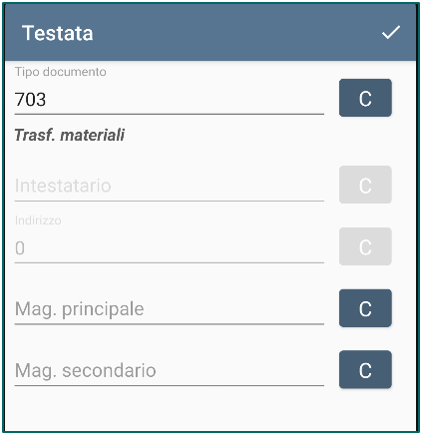Select the Intestatario input field

[169, 186]
